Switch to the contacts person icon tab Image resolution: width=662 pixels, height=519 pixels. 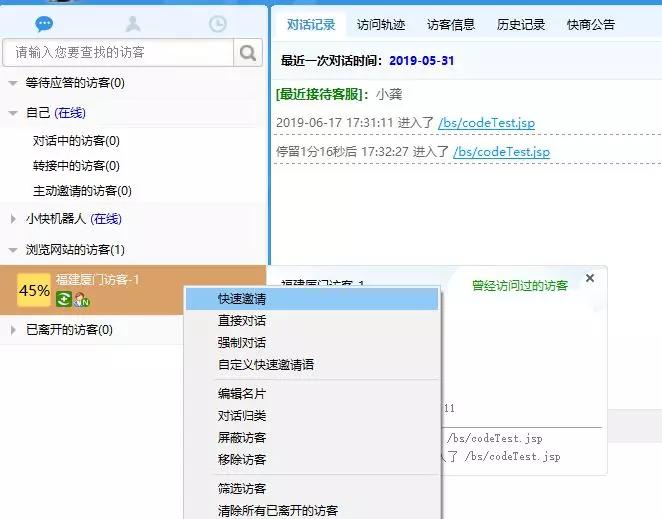point(131,24)
